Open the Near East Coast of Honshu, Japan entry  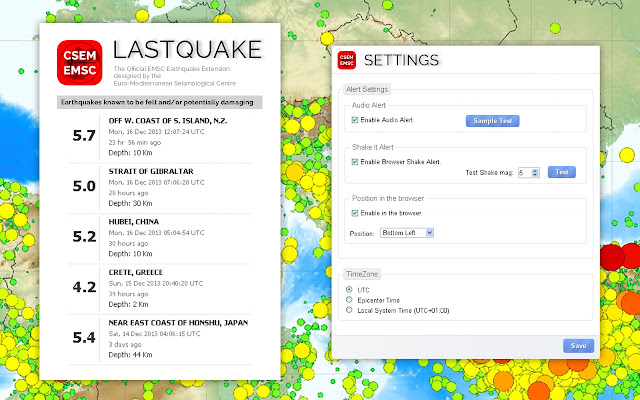(160, 339)
